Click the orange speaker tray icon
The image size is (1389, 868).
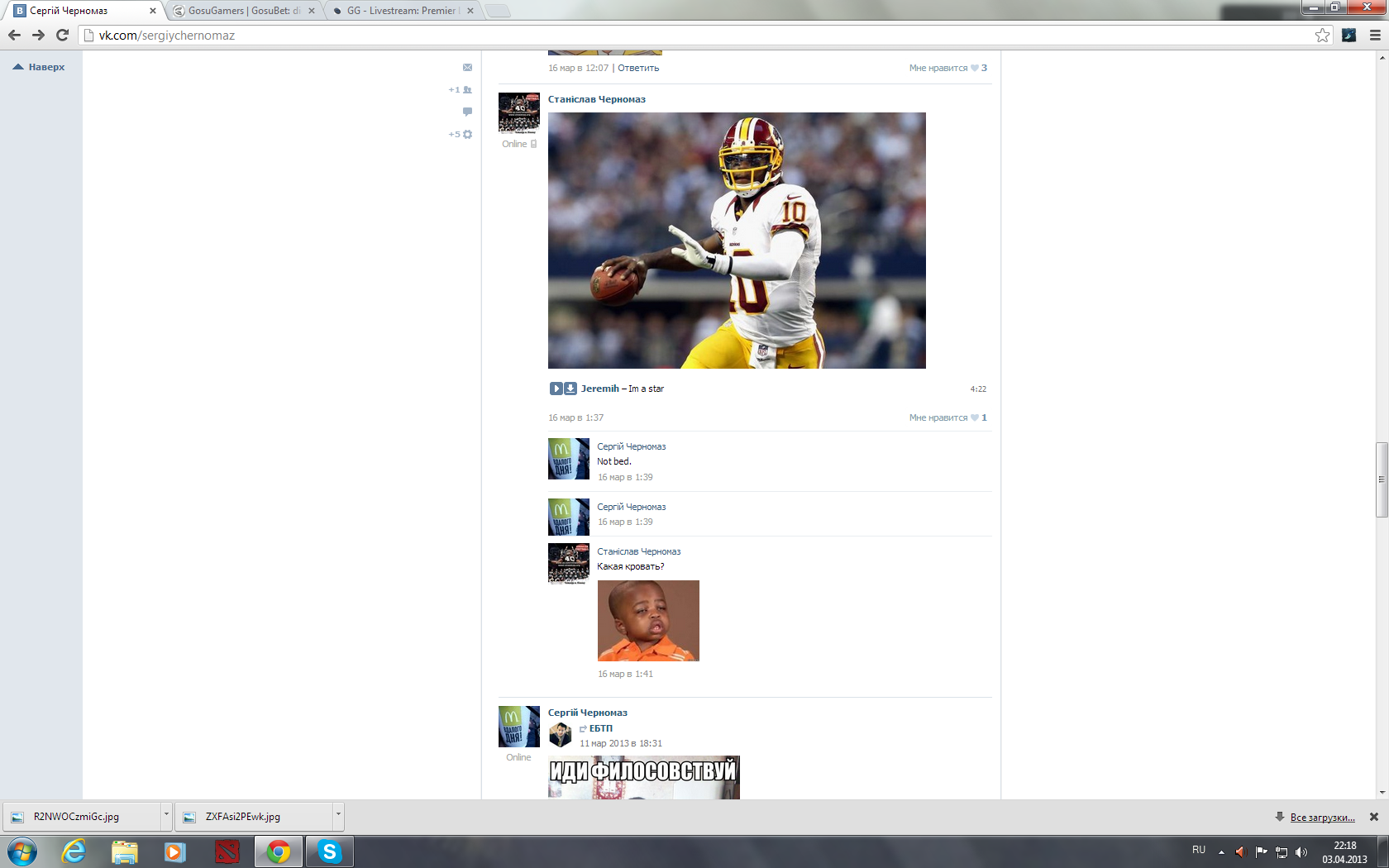tap(1239, 851)
